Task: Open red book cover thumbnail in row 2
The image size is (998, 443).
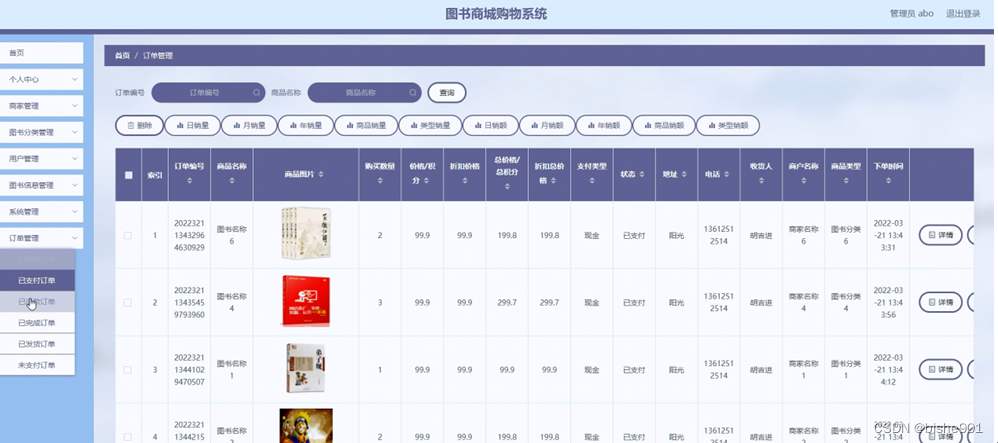Action: coord(306,300)
